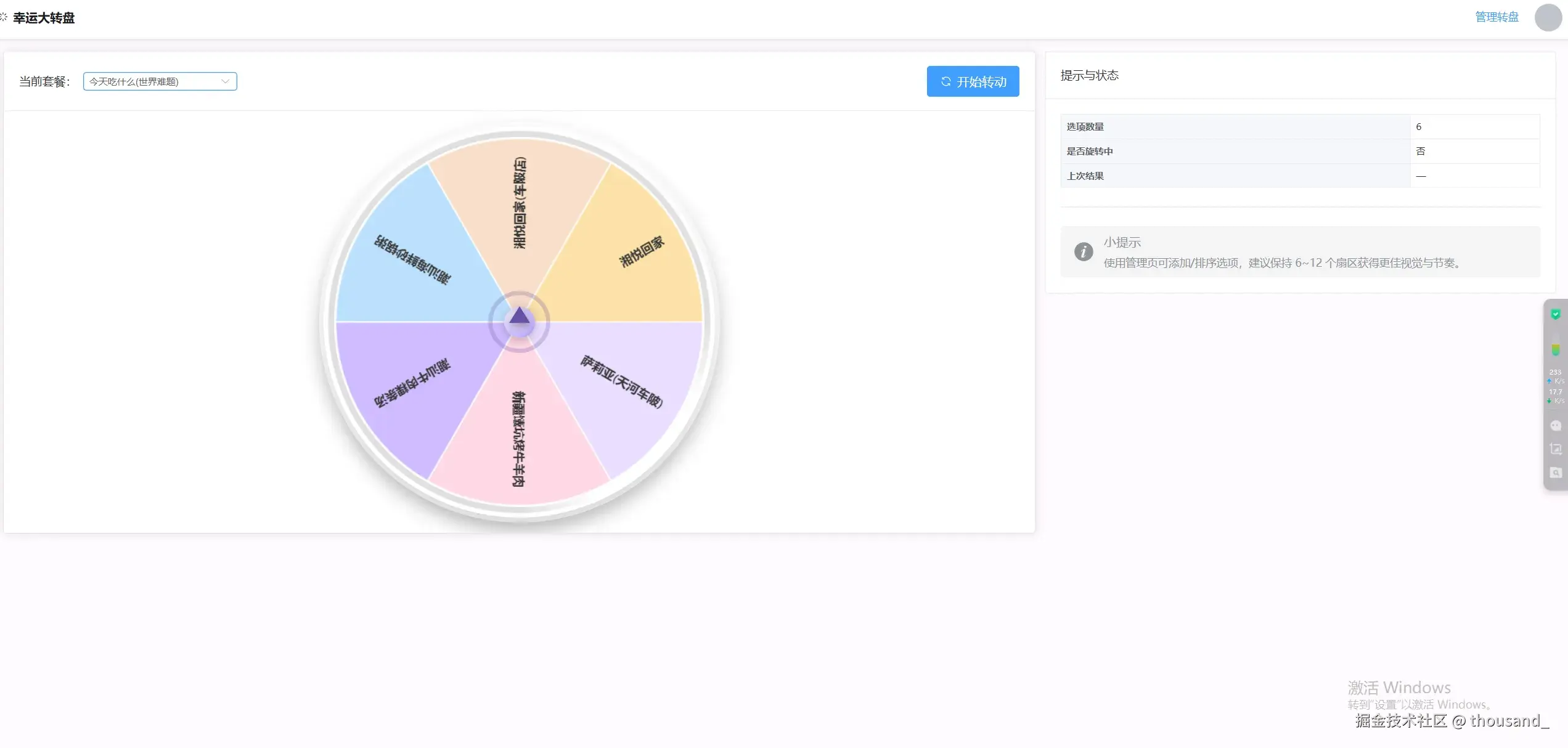Click the chat bubble icon in side widget
Screen dimensions: 1568x748
click(1555, 426)
